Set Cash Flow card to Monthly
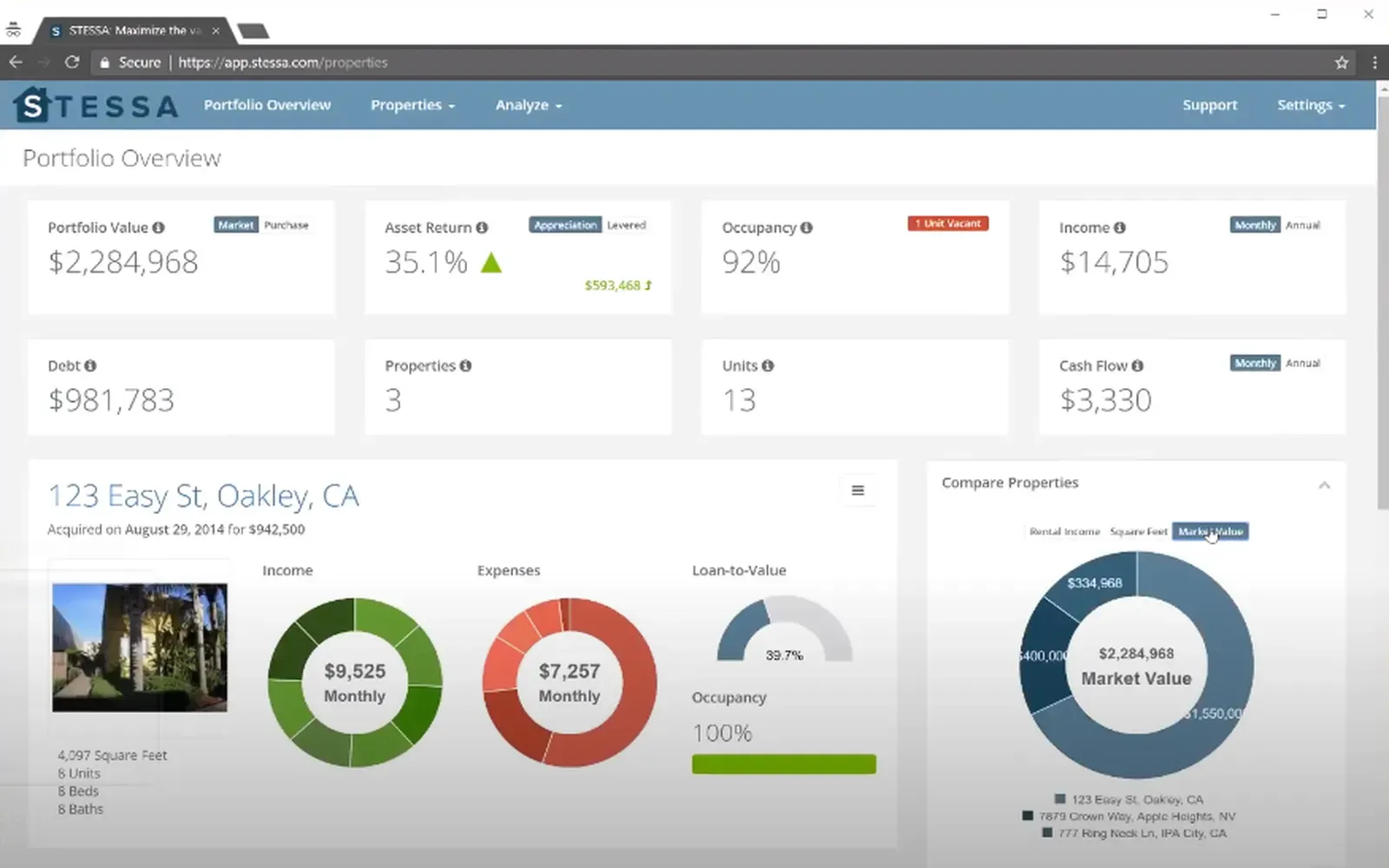 point(1255,363)
